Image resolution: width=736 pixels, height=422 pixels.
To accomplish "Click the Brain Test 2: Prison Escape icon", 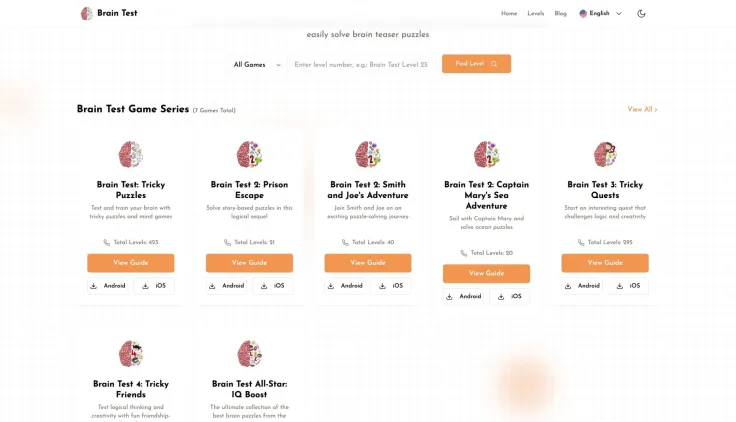I will pyautogui.click(x=249, y=154).
